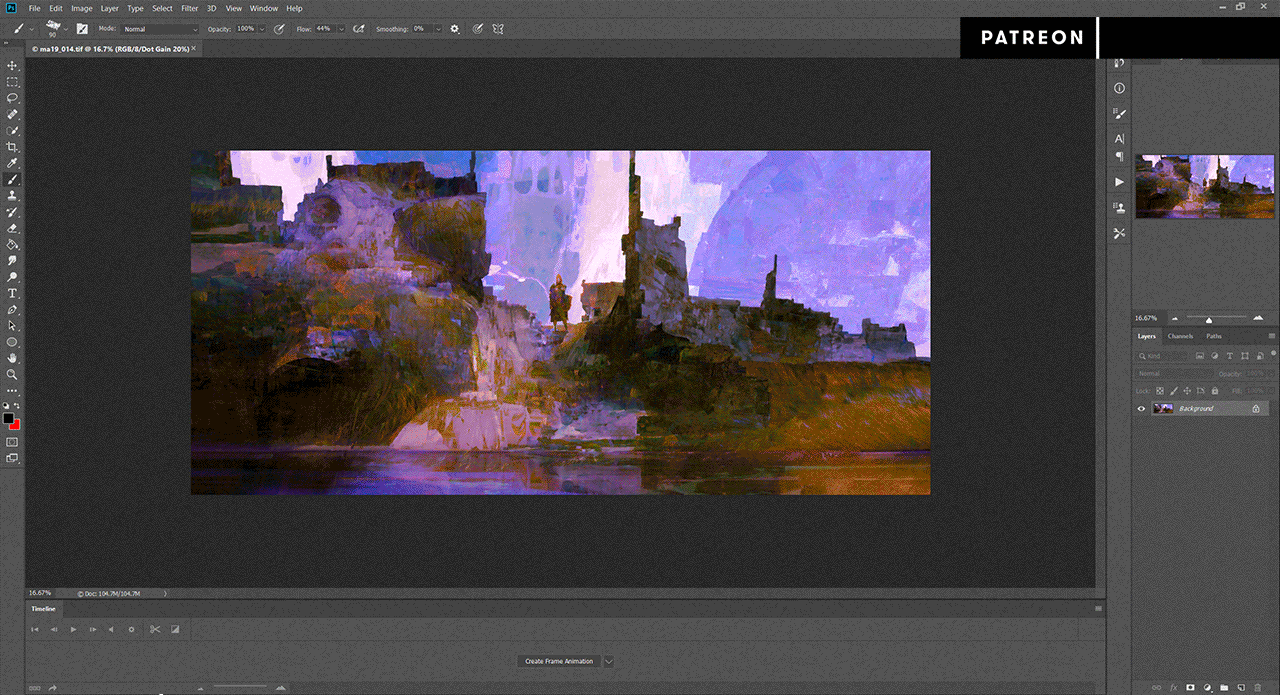This screenshot has width=1280, height=695.
Task: Open the Brush Settings panel button
Action: click(x=81, y=29)
